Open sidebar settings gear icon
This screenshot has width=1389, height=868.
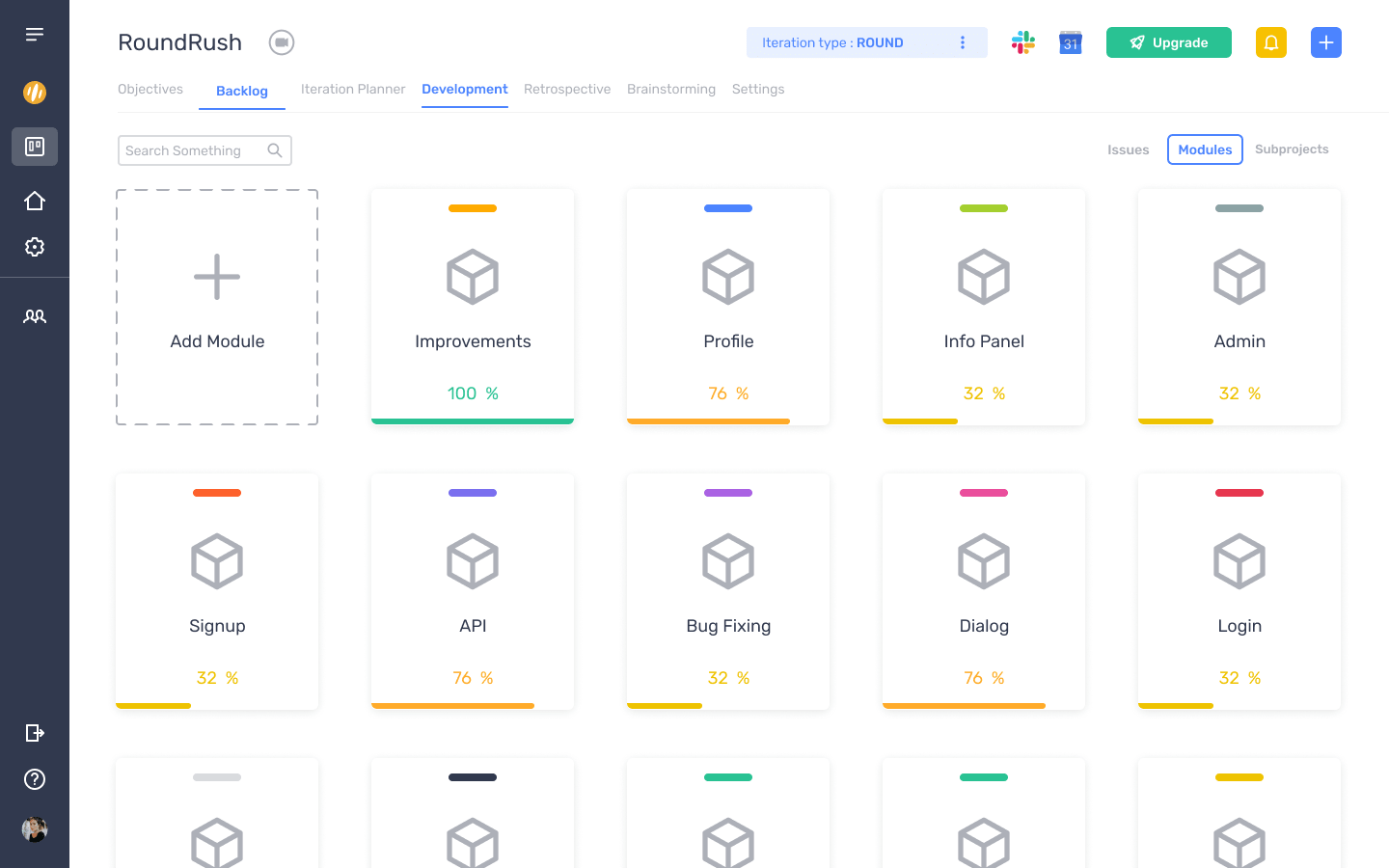point(35,247)
